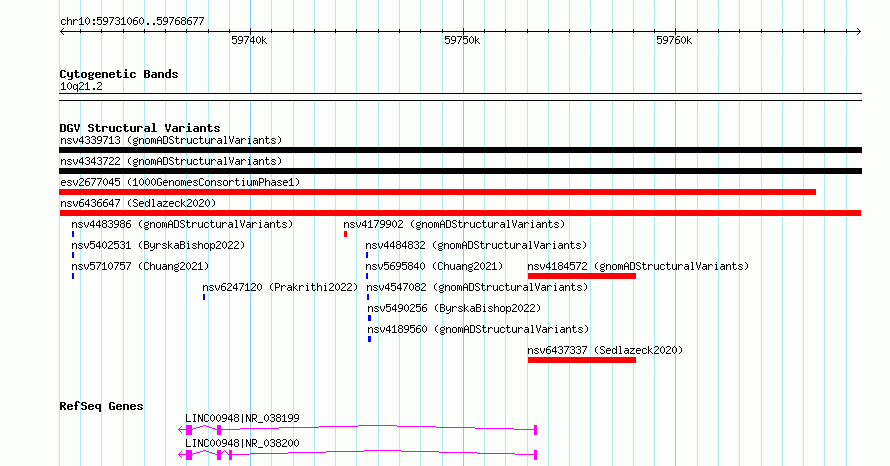
Task: Click the red bar under nsv4184572
Action: [582, 276]
